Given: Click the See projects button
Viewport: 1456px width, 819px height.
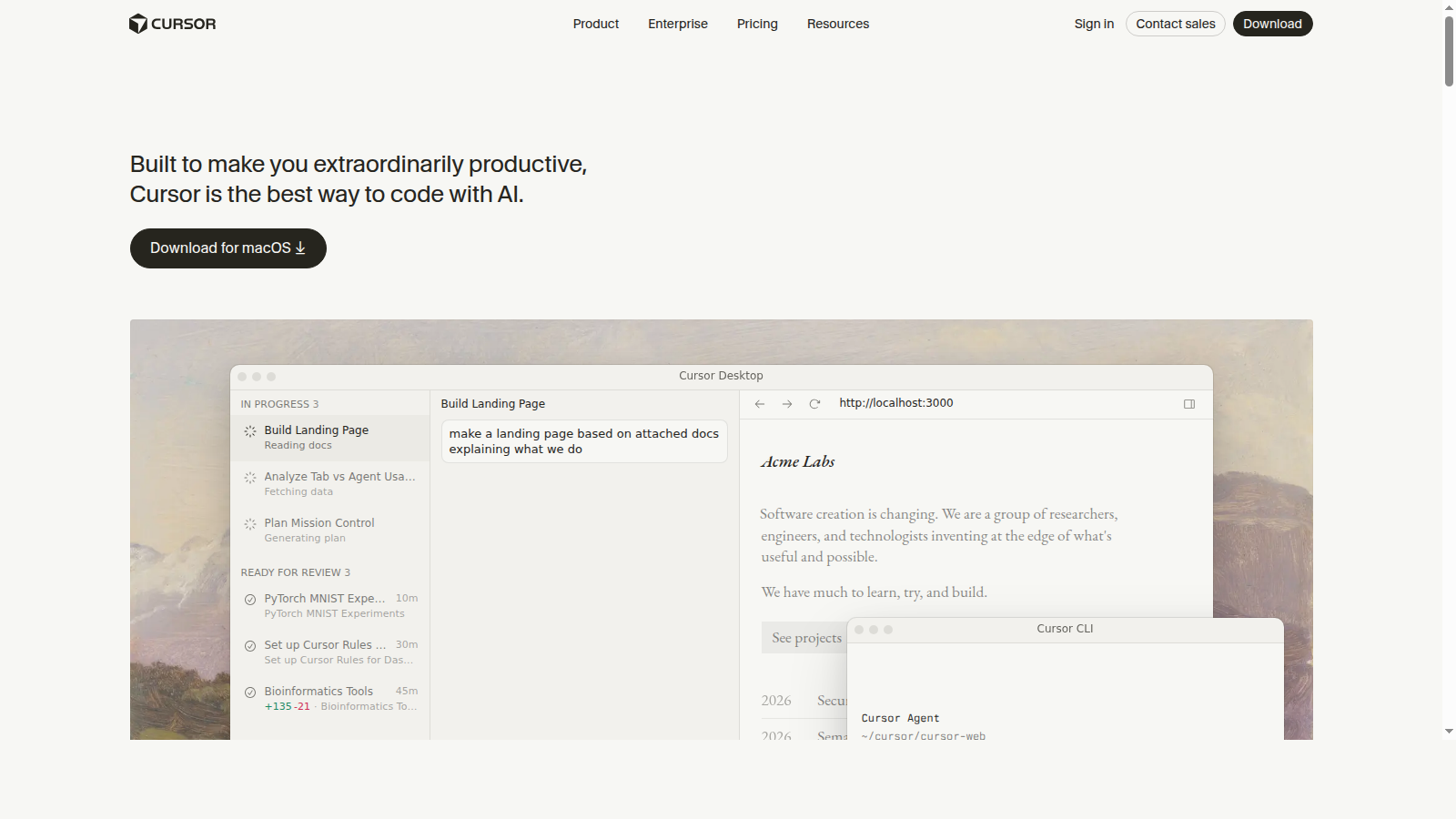Looking at the screenshot, I should click(804, 638).
